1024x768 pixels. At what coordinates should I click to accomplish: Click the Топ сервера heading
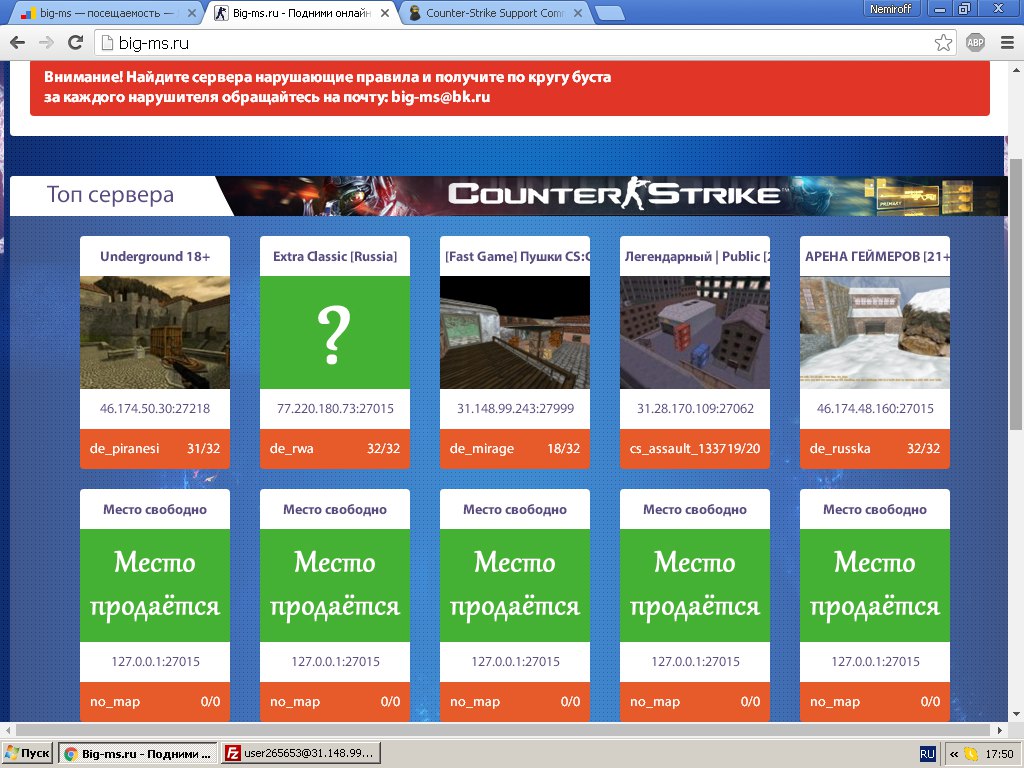tap(110, 195)
